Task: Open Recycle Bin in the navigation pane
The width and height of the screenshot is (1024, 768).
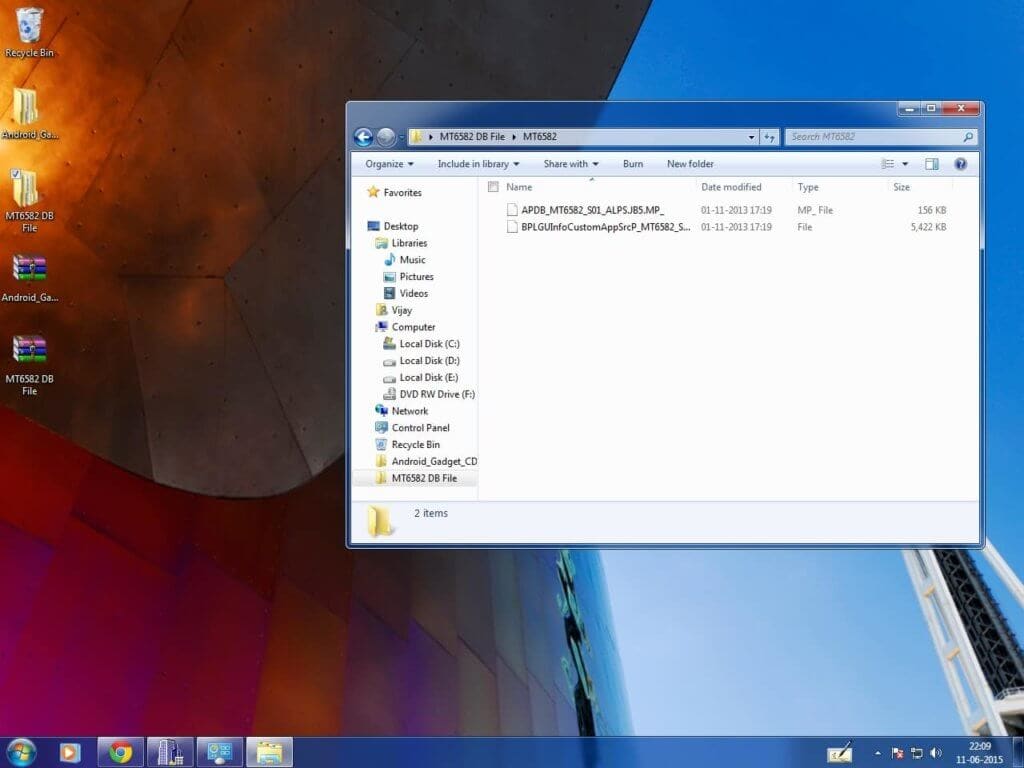Action: 408,445
